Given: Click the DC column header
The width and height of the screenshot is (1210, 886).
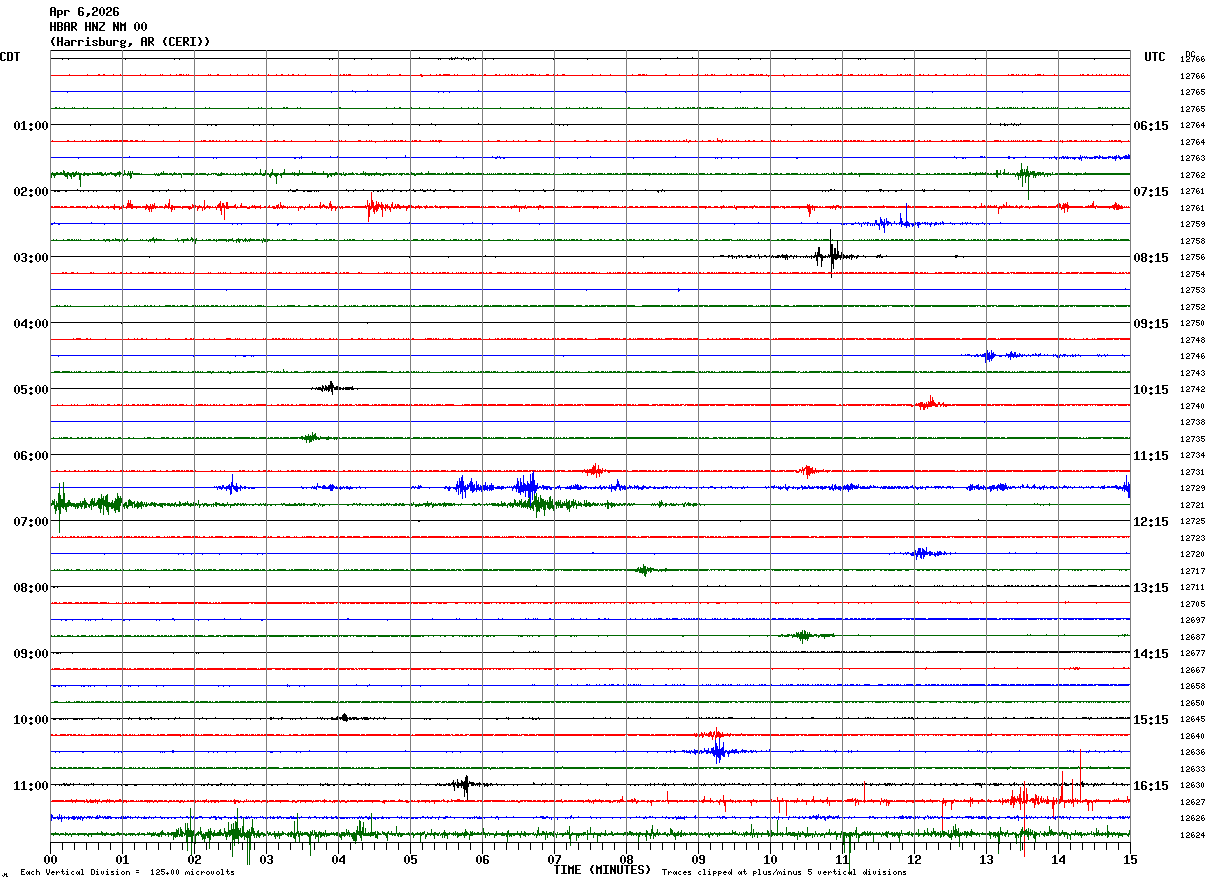Looking at the screenshot, I should (1190, 54).
